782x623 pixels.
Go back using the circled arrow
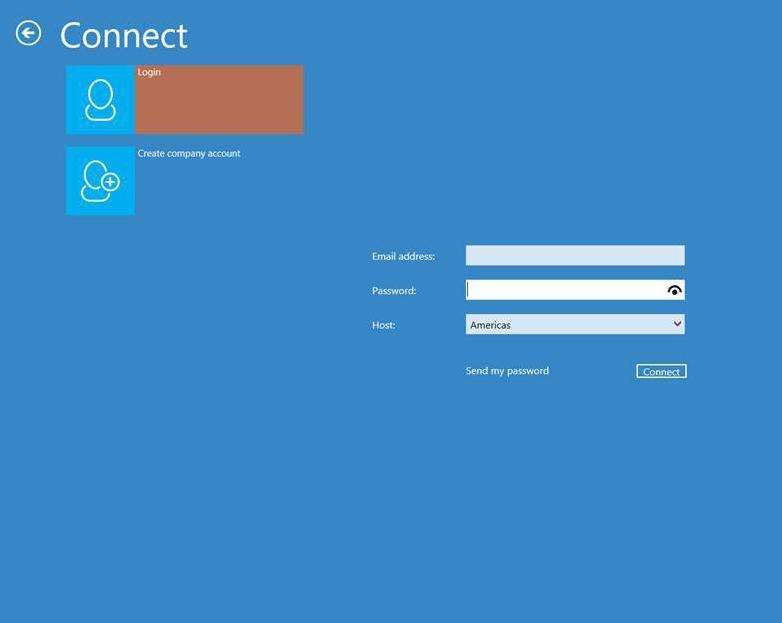(28, 33)
